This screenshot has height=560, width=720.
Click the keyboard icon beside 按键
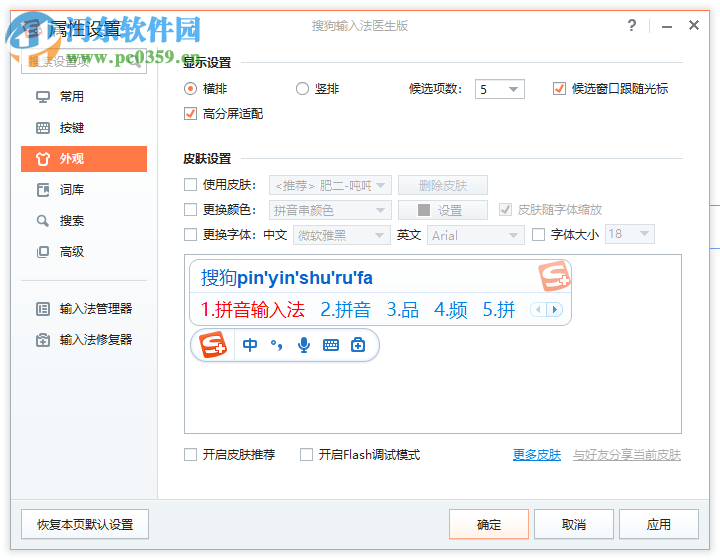[43, 128]
